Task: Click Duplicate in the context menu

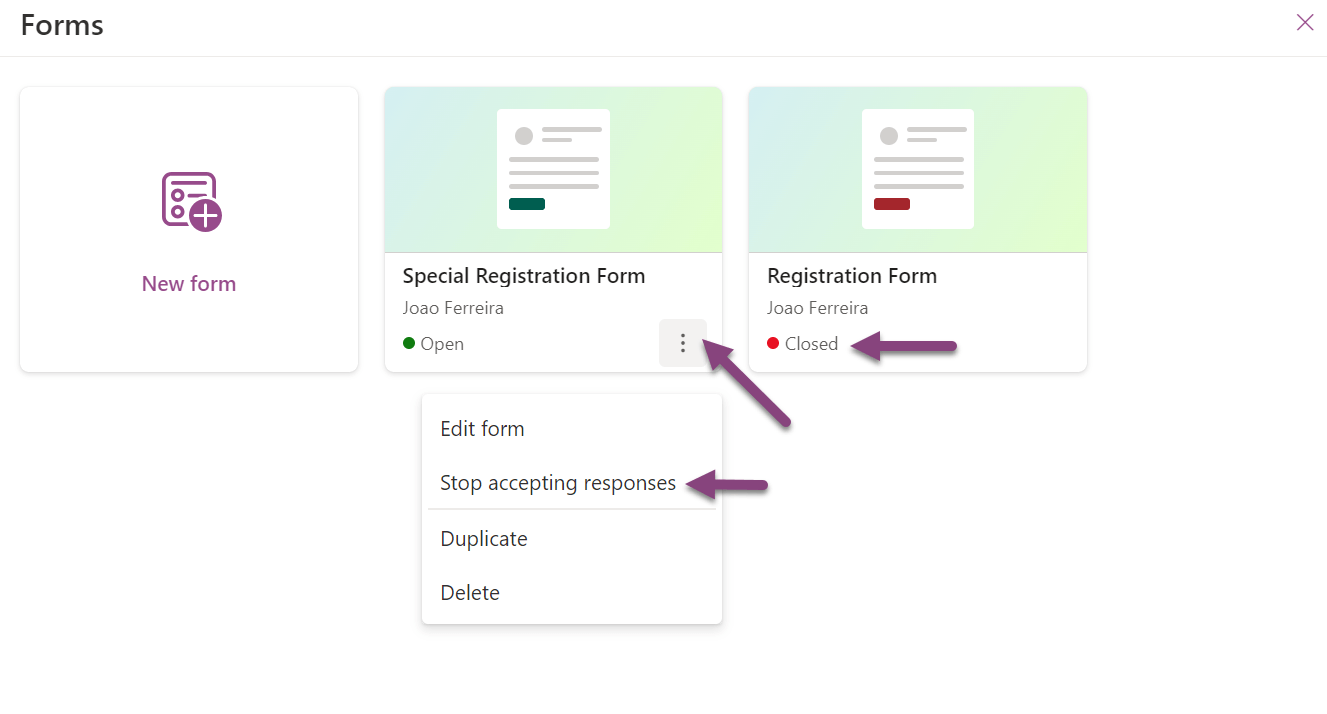Action: click(x=484, y=539)
